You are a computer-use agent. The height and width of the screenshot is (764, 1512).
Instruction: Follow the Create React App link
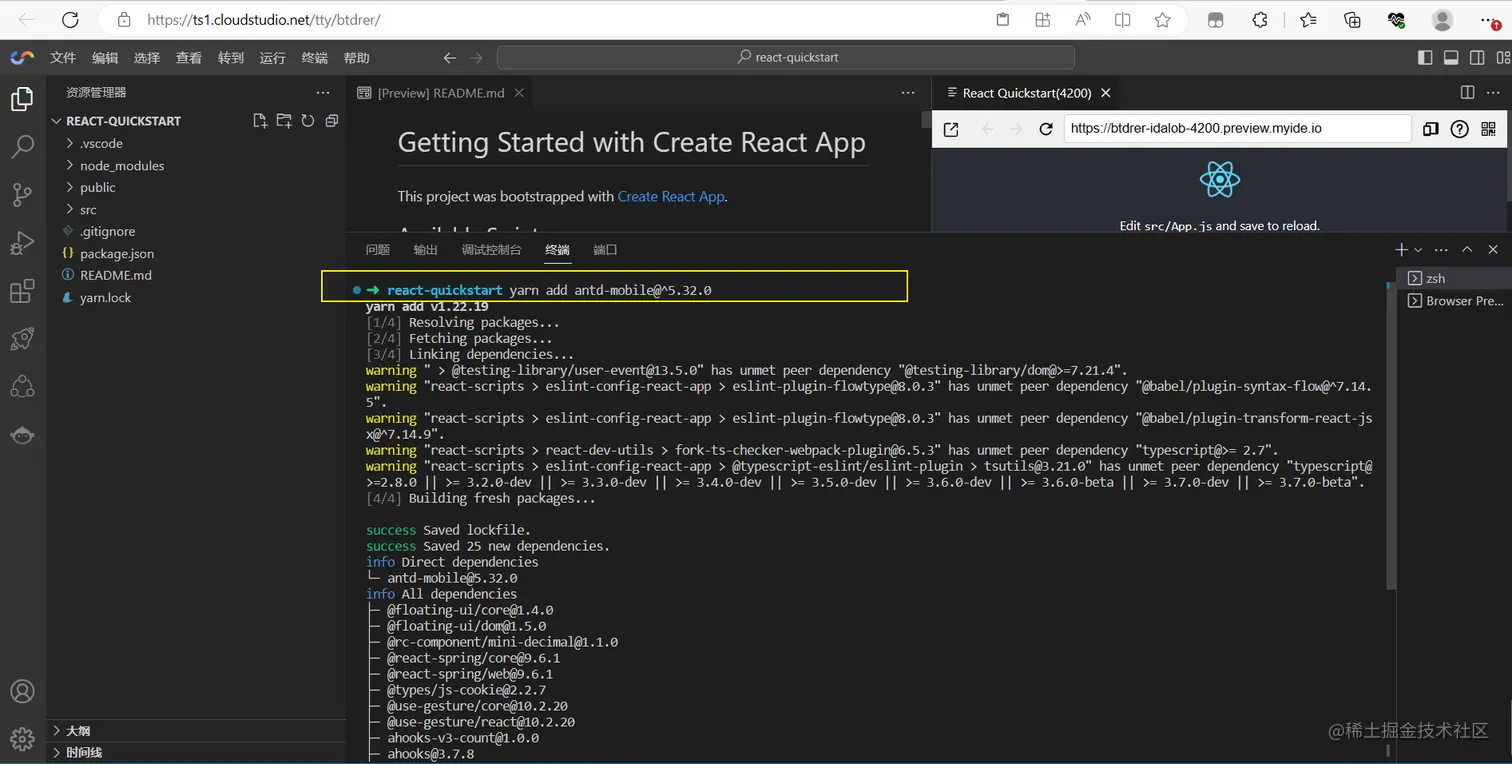click(x=671, y=196)
